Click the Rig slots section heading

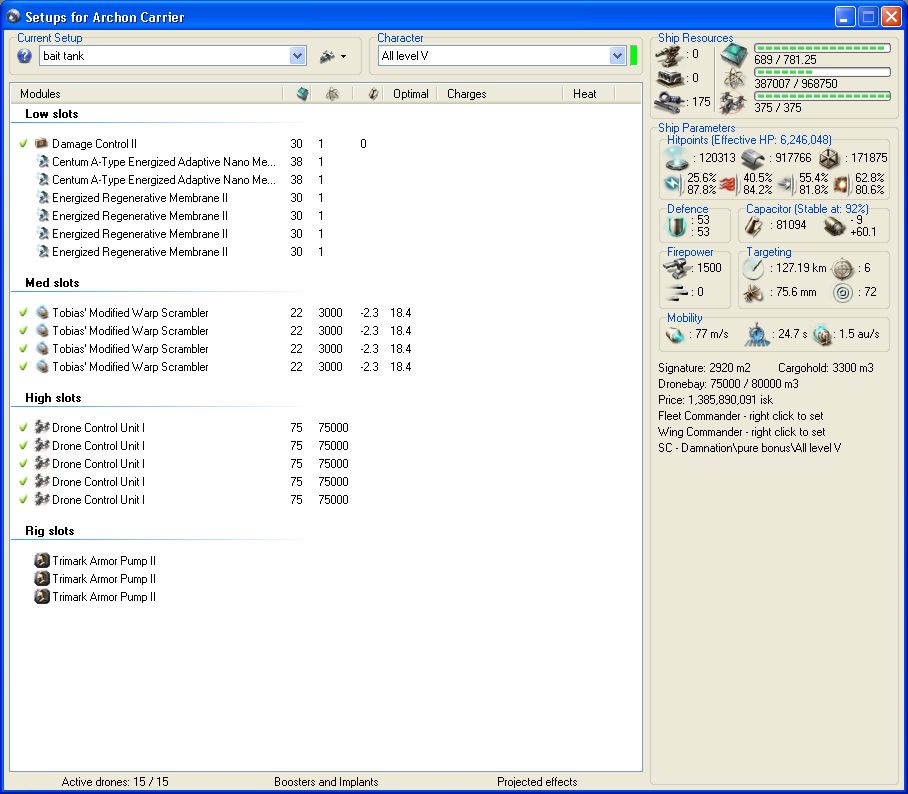point(50,531)
